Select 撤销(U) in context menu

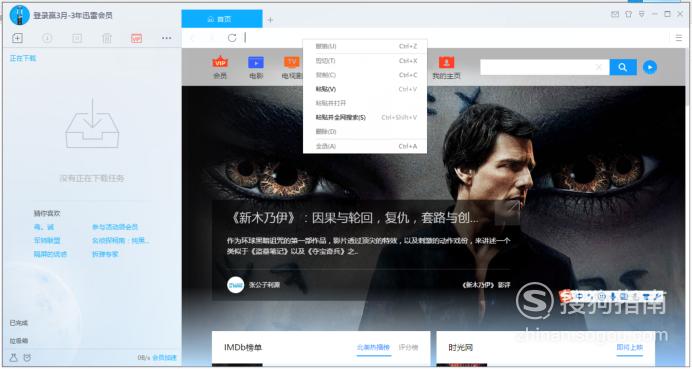tap(365, 46)
